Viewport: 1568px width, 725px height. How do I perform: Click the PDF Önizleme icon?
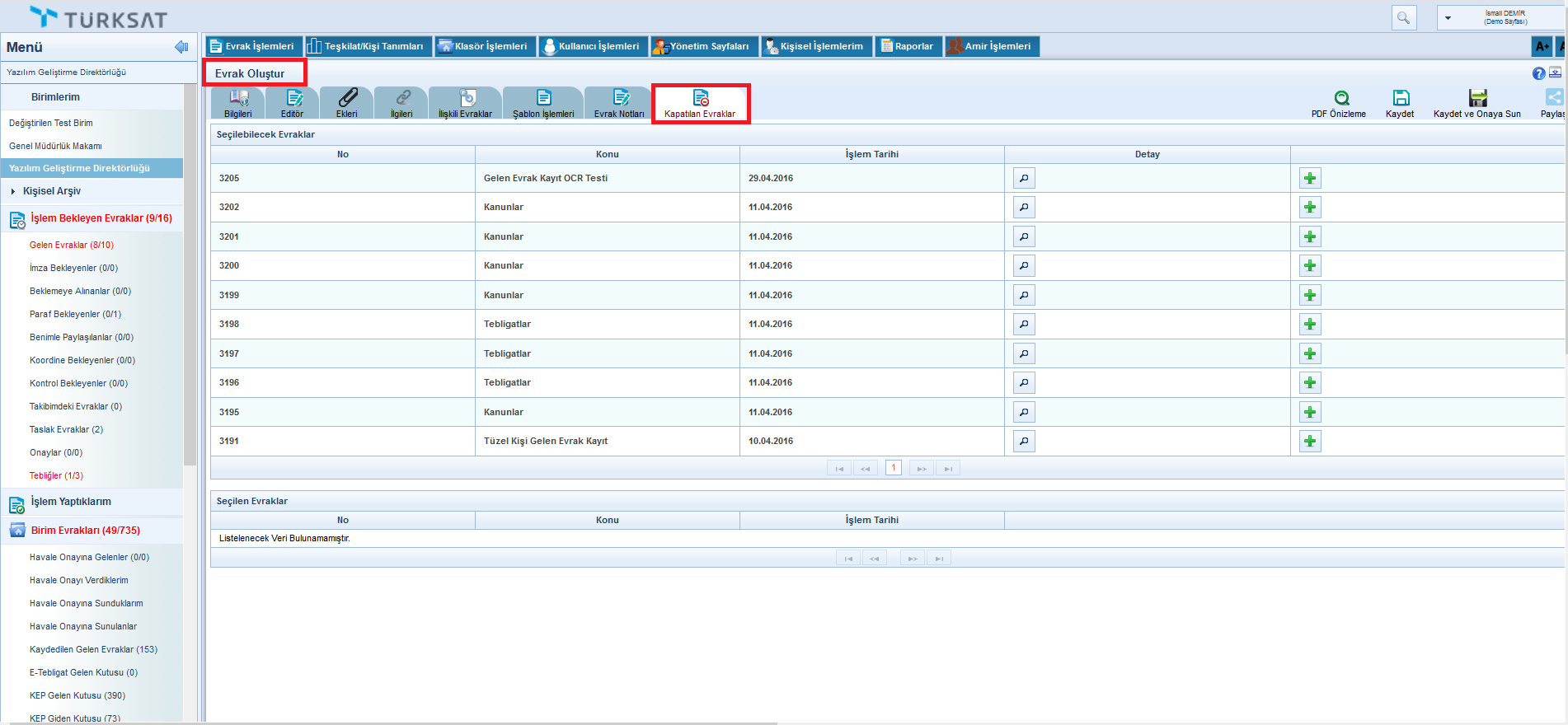1341,98
